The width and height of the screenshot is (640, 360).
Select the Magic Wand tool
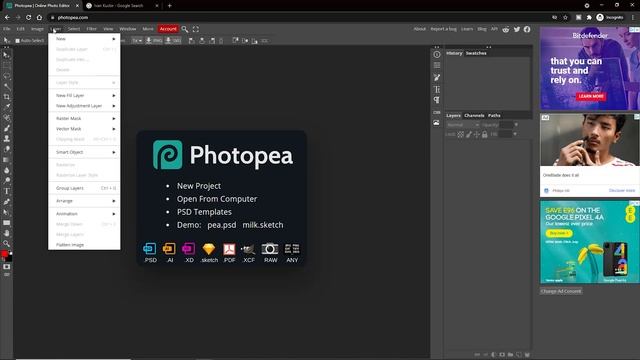pyautogui.click(x=7, y=87)
